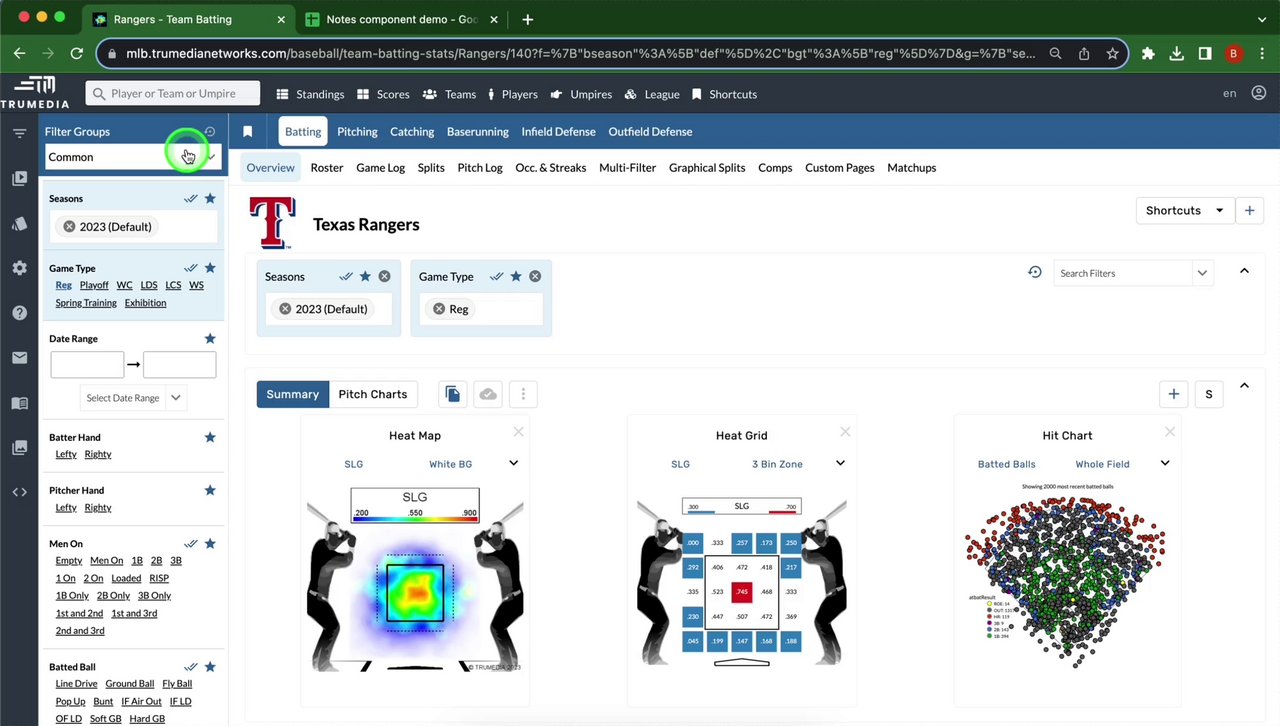Bookmark page with Chrome star icon
The width and height of the screenshot is (1280, 726).
(1112, 53)
